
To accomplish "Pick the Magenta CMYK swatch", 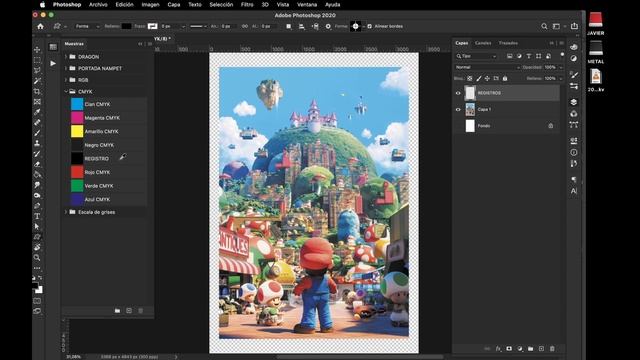I will click(108, 118).
